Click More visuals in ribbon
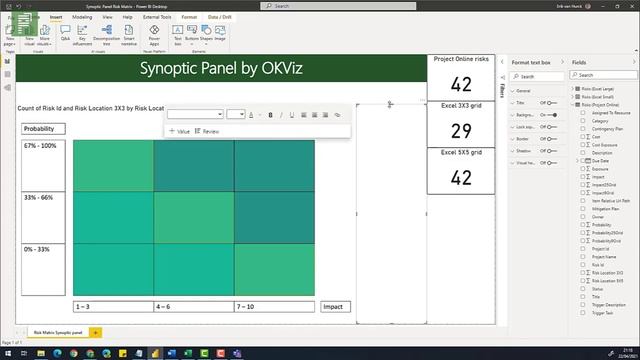This screenshot has width=640, height=360. (x=44, y=35)
